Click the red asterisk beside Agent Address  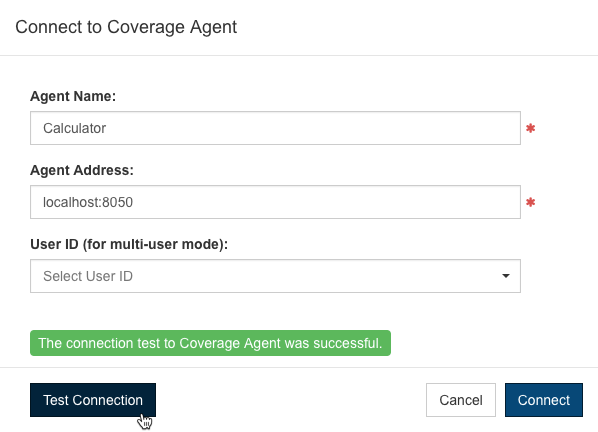tap(530, 202)
